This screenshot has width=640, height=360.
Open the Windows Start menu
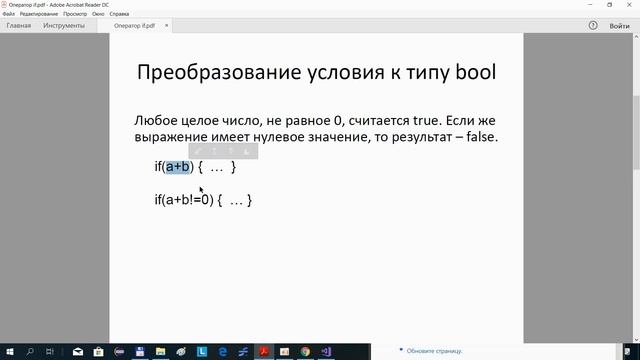(10, 351)
